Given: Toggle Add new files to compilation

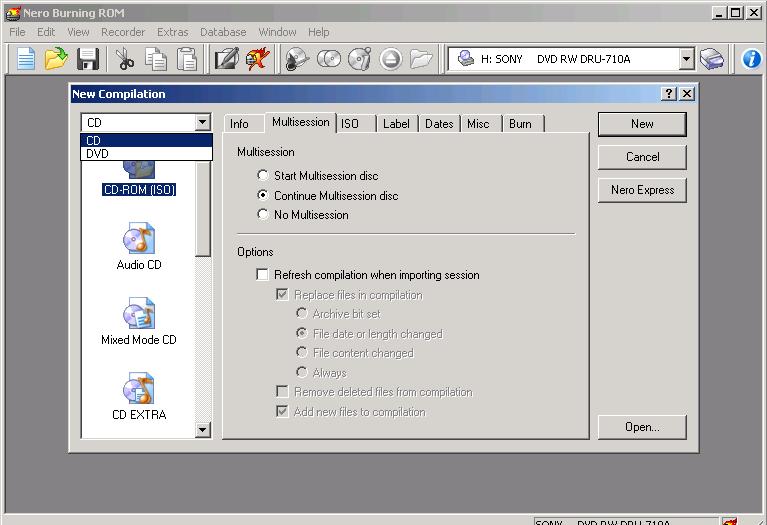Looking at the screenshot, I should click(282, 411).
